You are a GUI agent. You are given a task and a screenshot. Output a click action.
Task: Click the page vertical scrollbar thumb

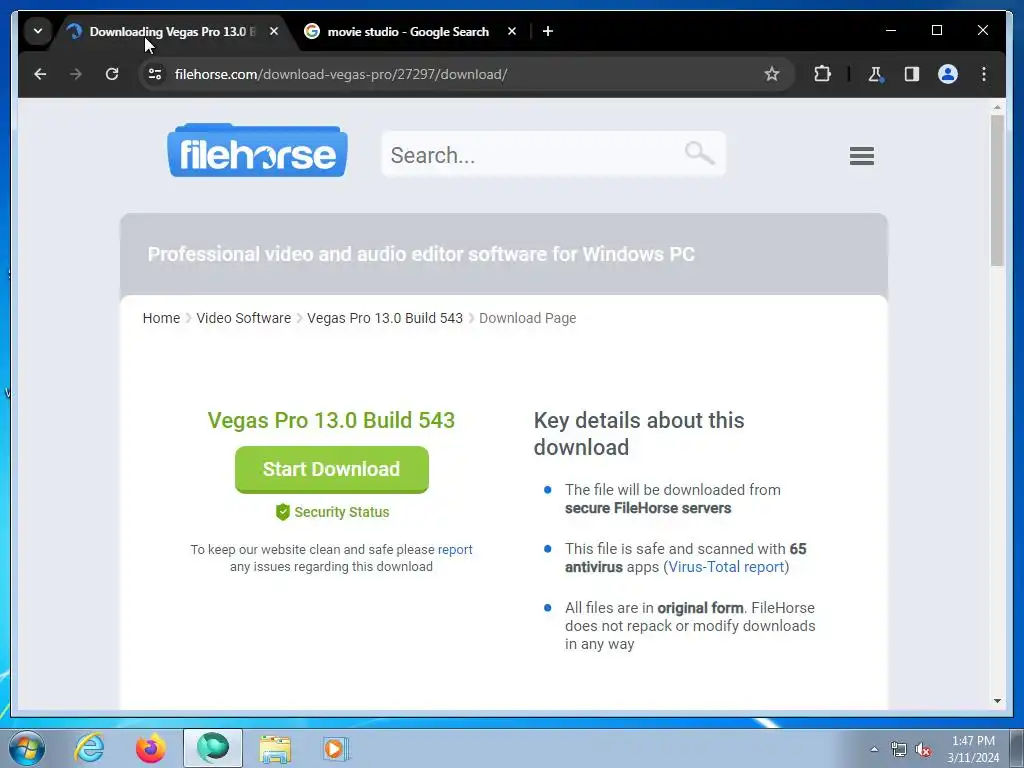point(997,191)
